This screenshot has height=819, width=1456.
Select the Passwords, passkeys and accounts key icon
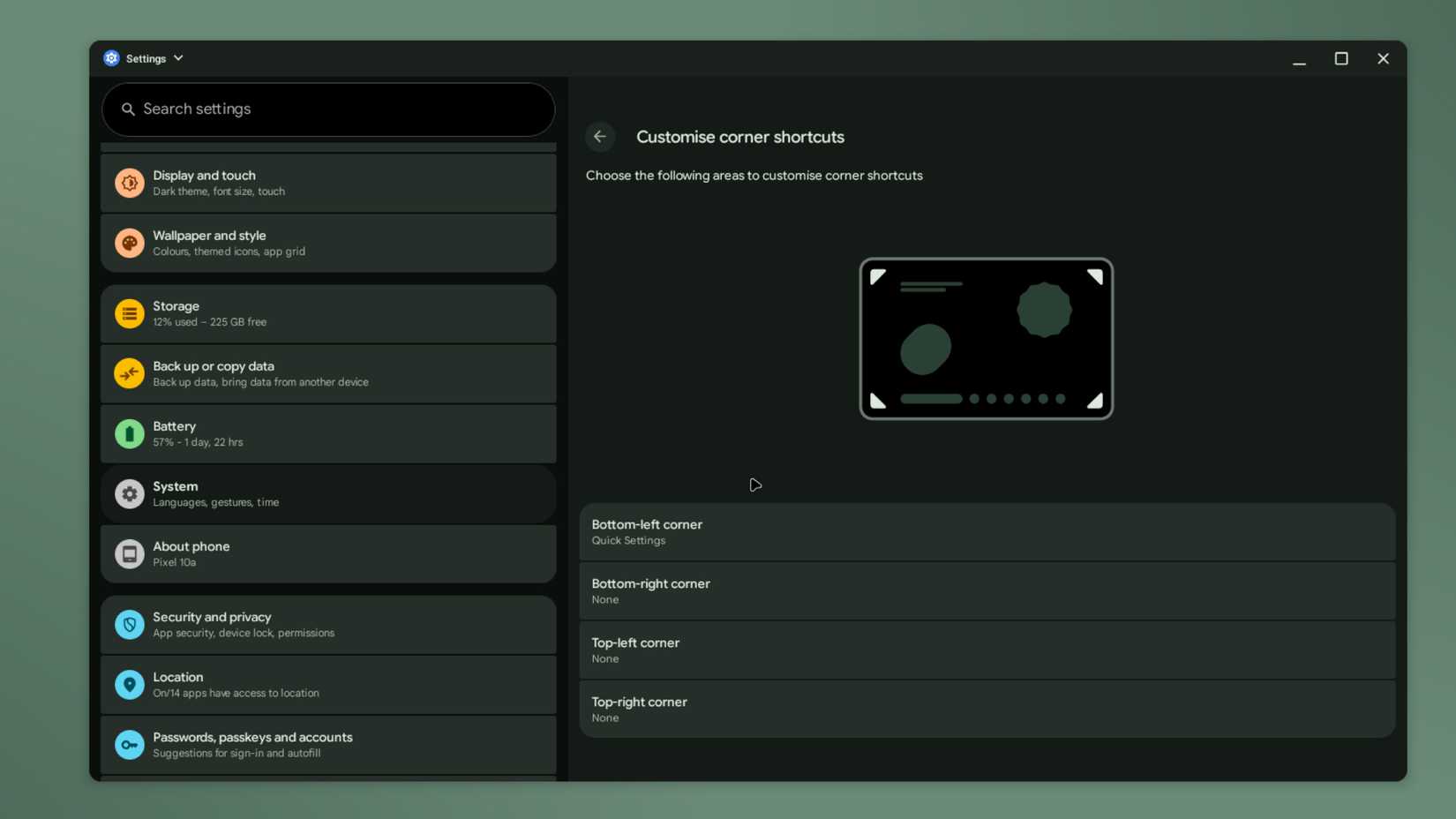point(129,744)
